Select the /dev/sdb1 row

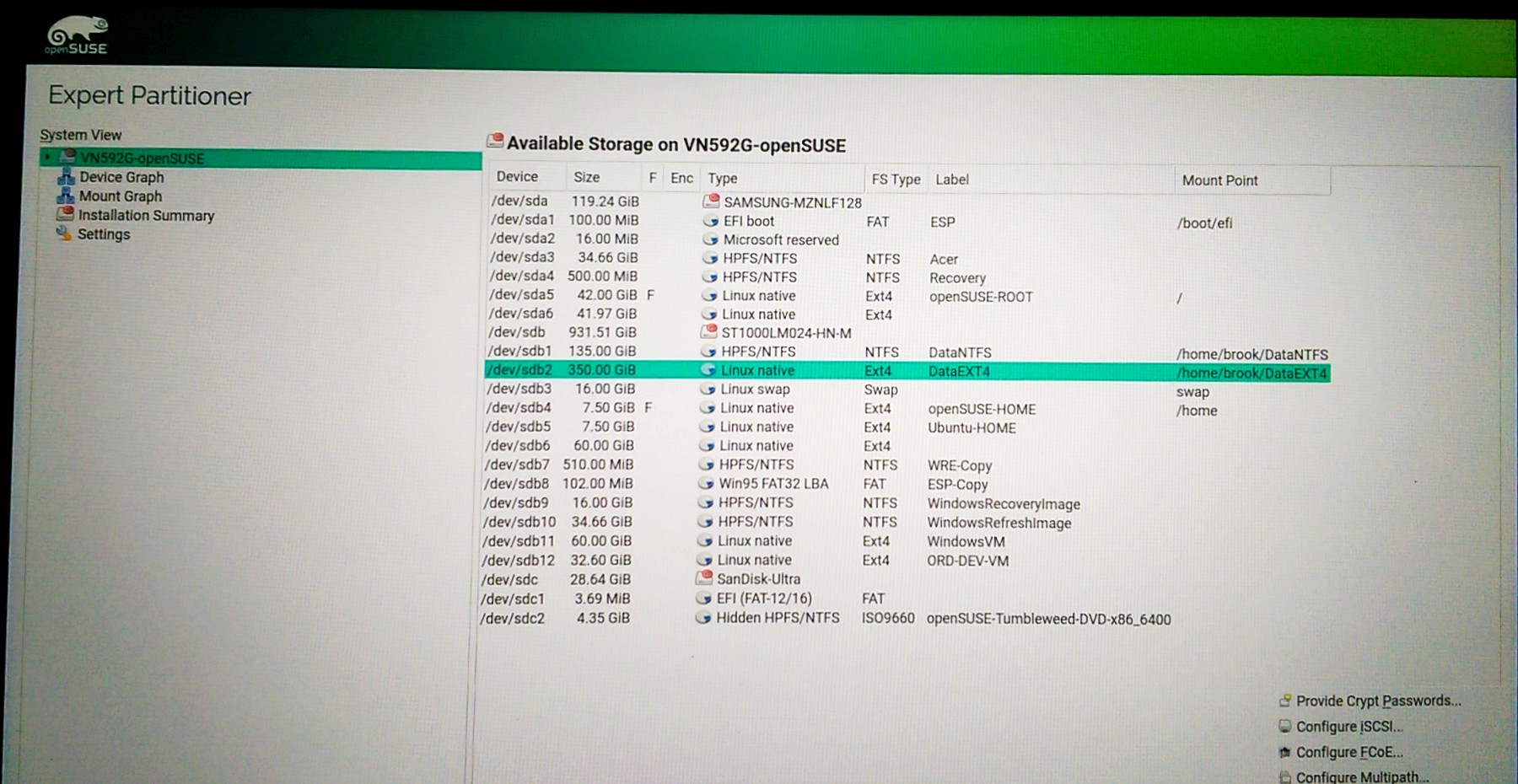coord(908,352)
